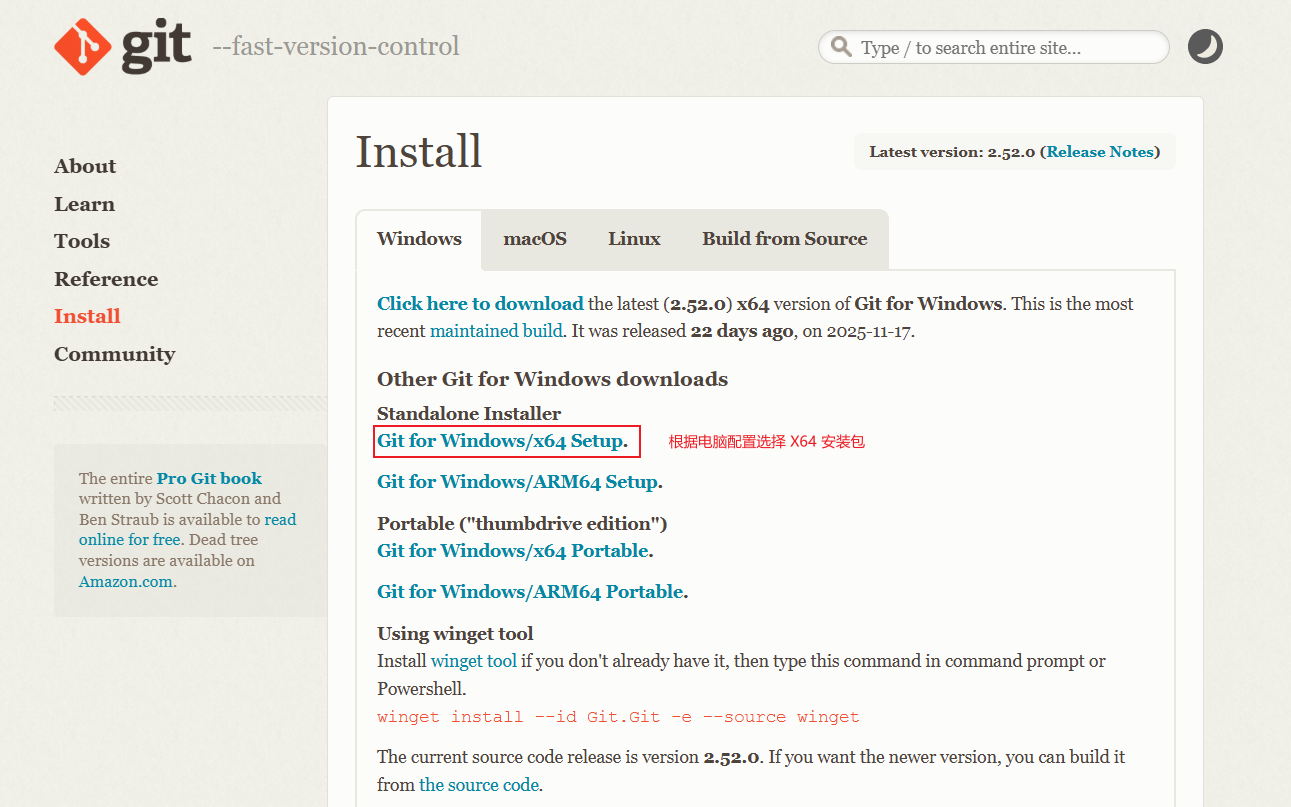Click the '--fast-version-control' tagline

[x=336, y=47]
